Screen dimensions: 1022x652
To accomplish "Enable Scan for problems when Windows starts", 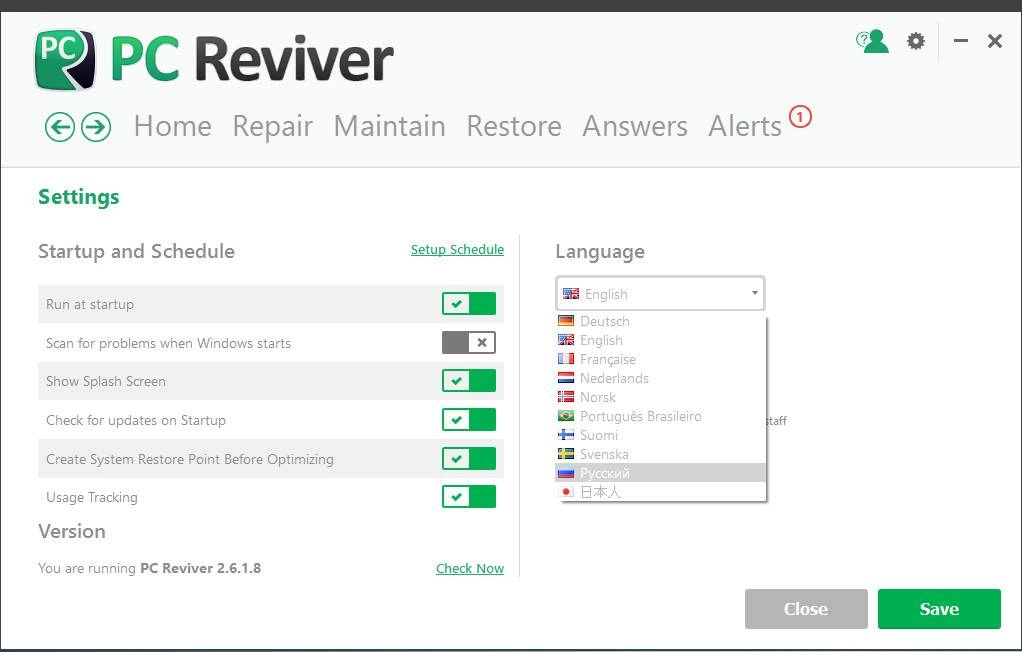I will [469, 342].
